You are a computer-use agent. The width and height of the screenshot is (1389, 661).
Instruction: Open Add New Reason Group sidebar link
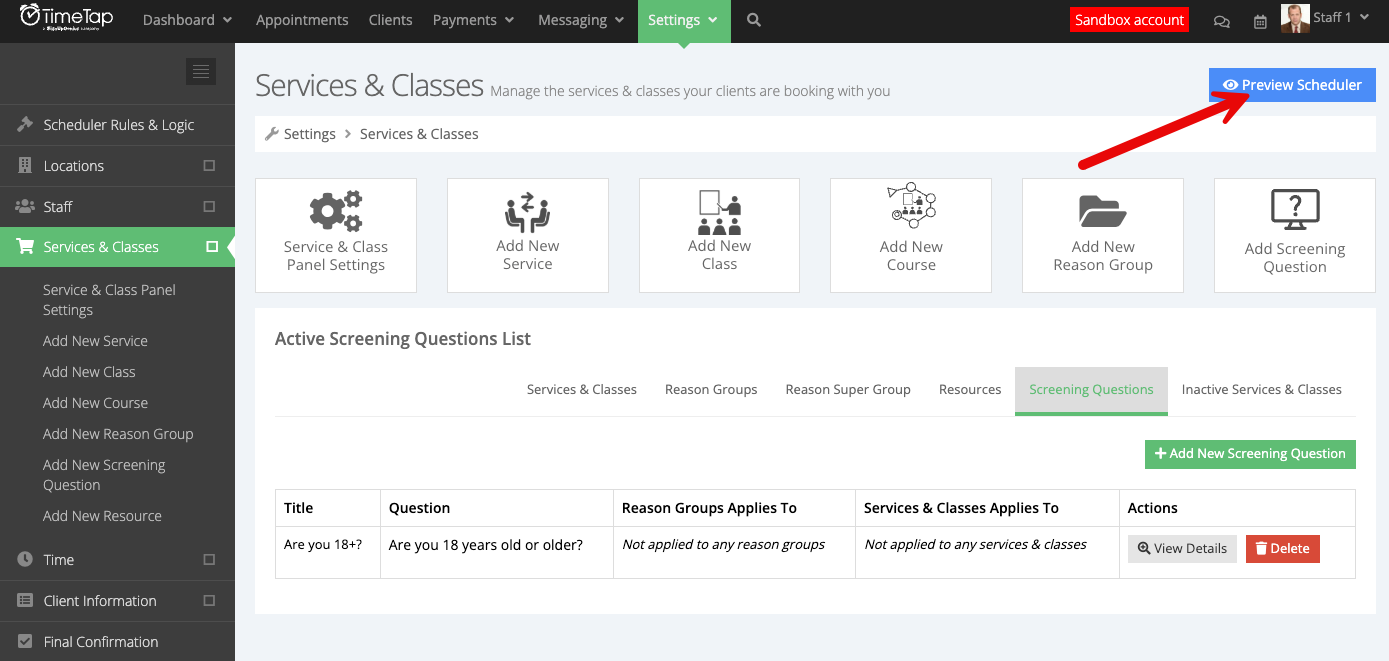(x=118, y=434)
